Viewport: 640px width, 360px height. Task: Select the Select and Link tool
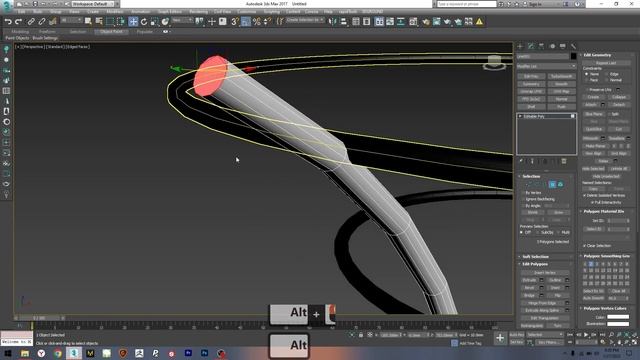[31, 22]
